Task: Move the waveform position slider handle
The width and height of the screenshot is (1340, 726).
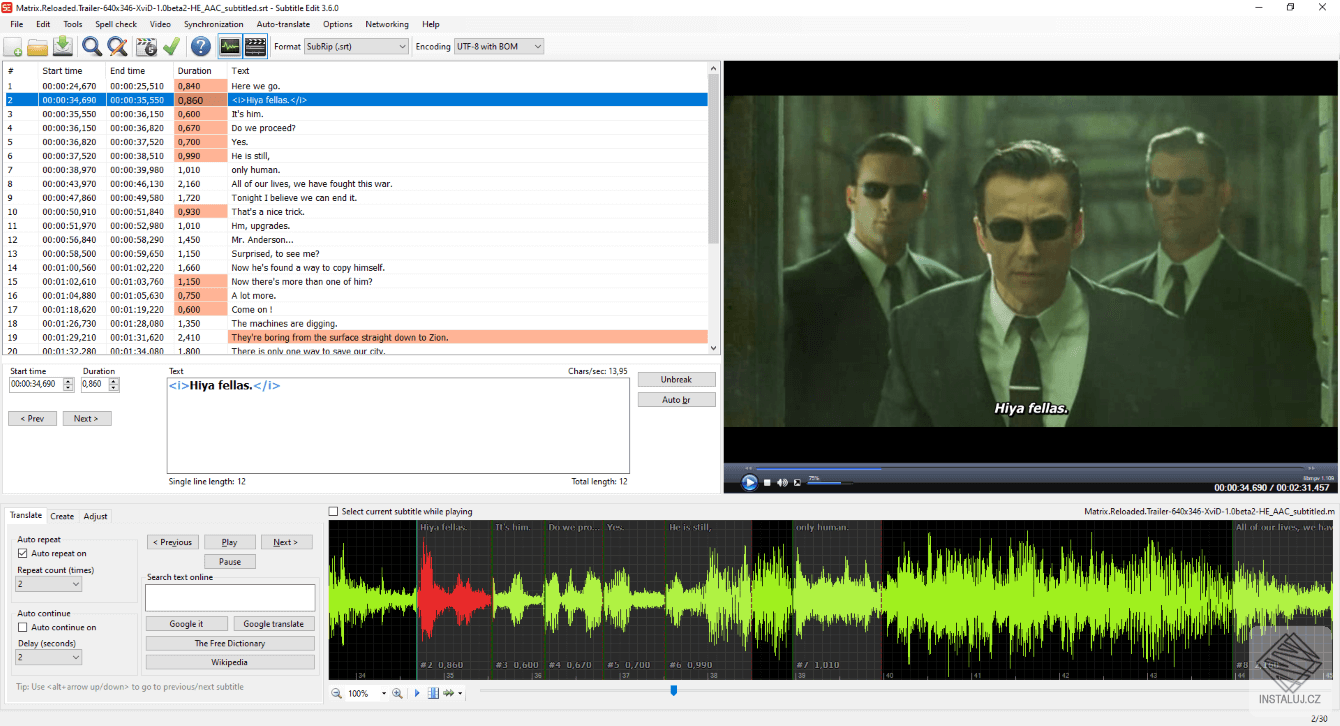Action: [x=674, y=690]
